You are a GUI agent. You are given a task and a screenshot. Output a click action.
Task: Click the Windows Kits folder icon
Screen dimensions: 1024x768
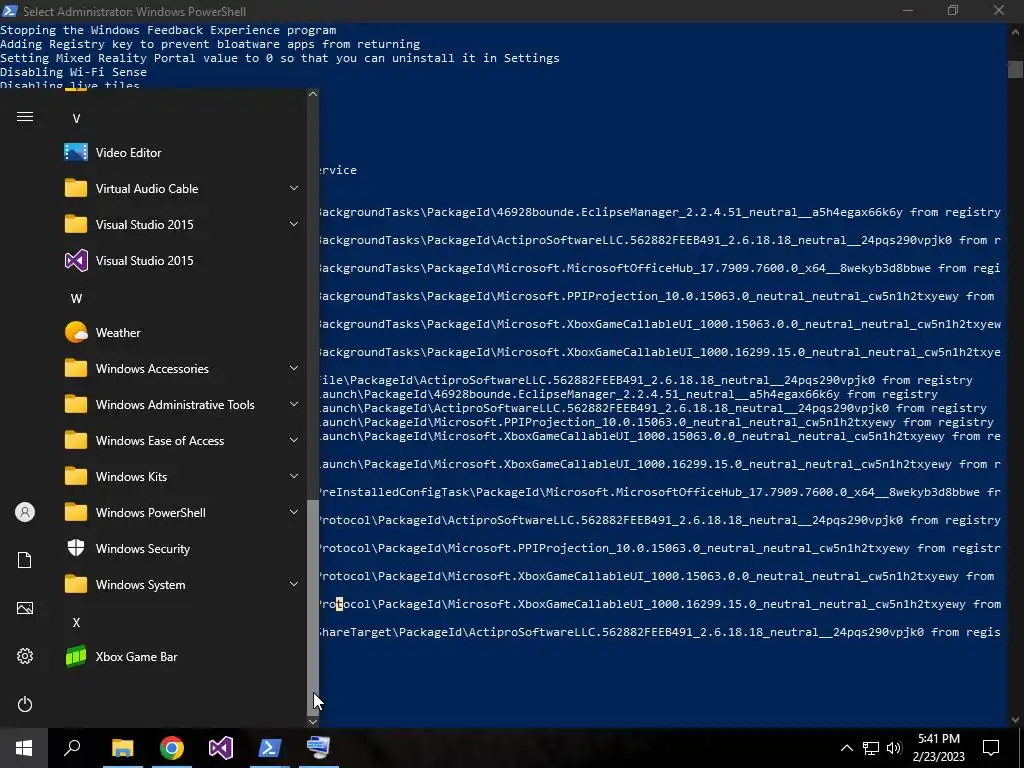(76, 476)
